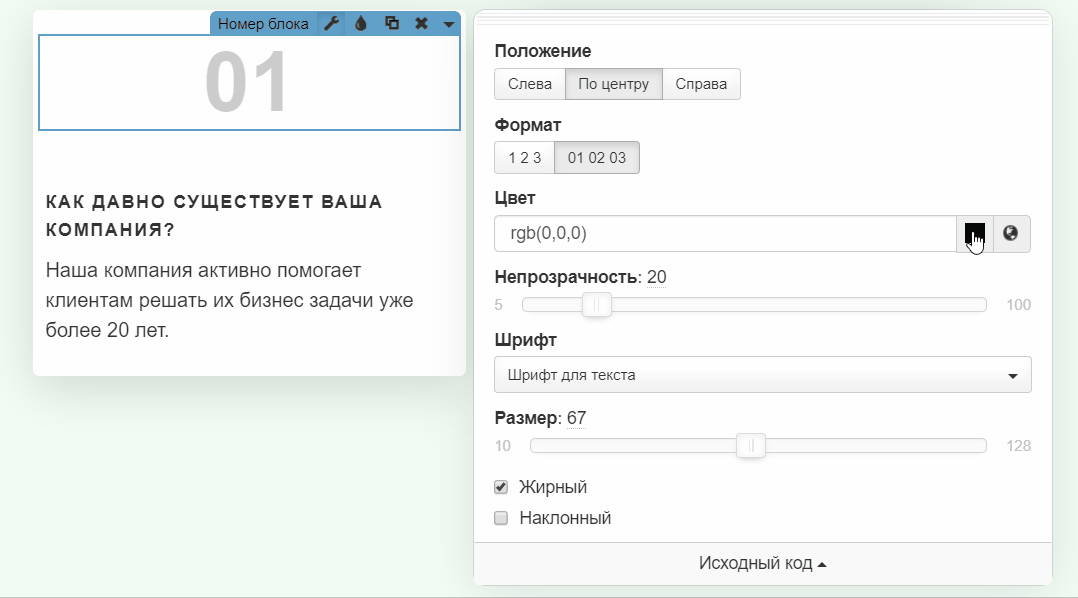Image resolution: width=1078 pixels, height=598 pixels.
Task: Click into the rgb(0,0,0) color field
Action: 725,234
